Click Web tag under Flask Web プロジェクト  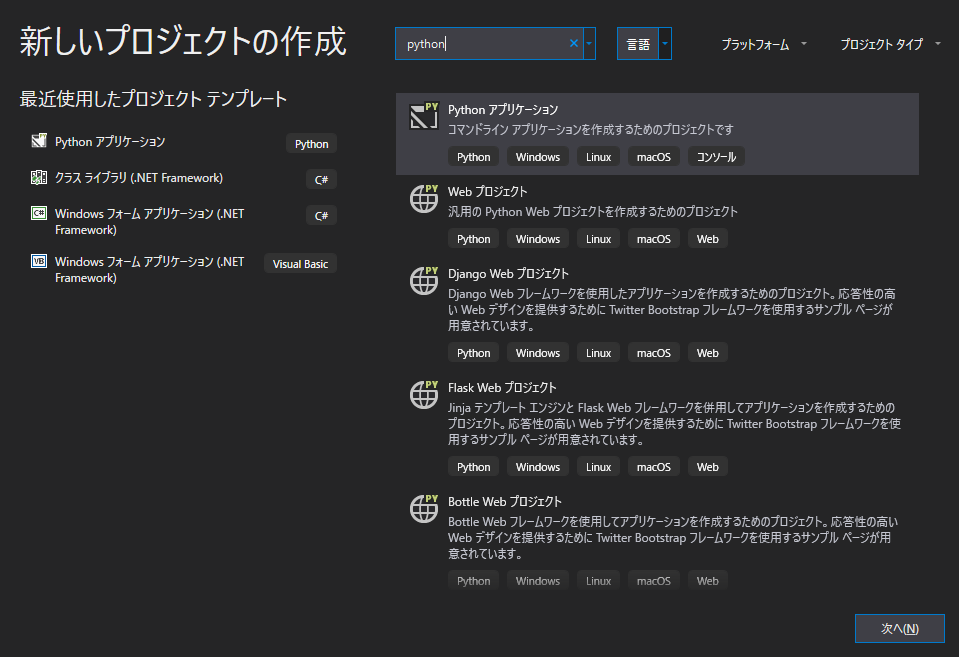coord(708,467)
